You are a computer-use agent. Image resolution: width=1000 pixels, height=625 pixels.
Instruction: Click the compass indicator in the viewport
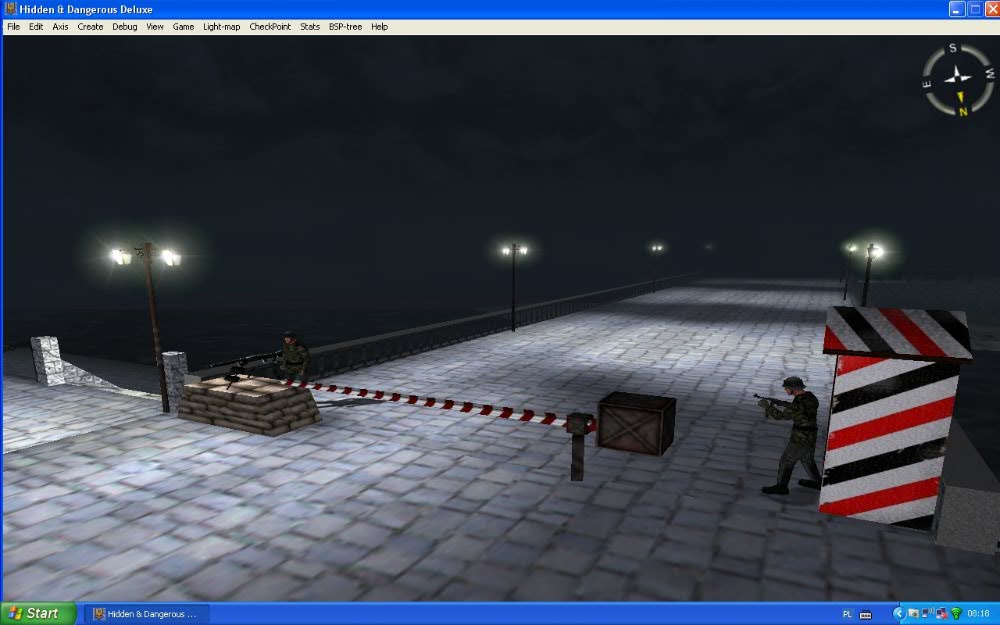click(959, 80)
